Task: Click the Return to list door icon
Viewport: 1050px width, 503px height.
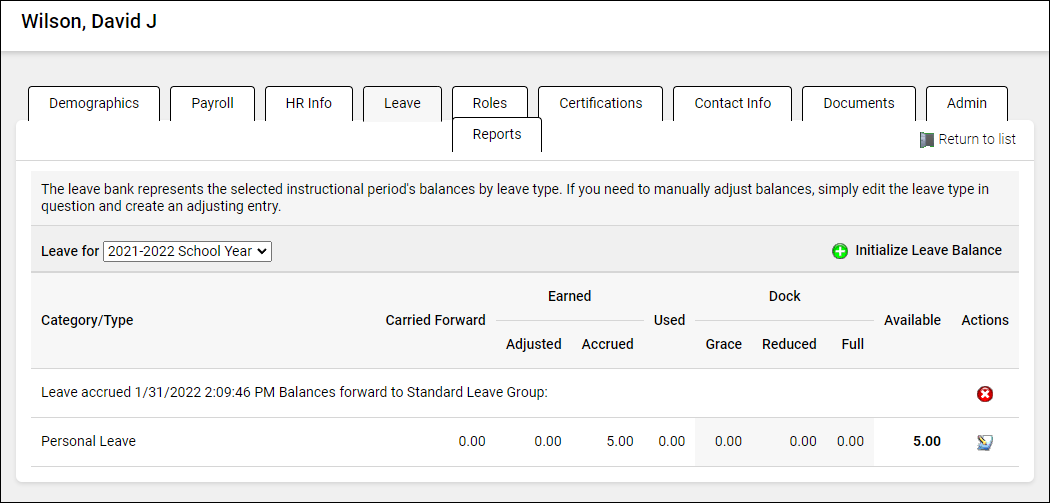Action: (x=926, y=140)
